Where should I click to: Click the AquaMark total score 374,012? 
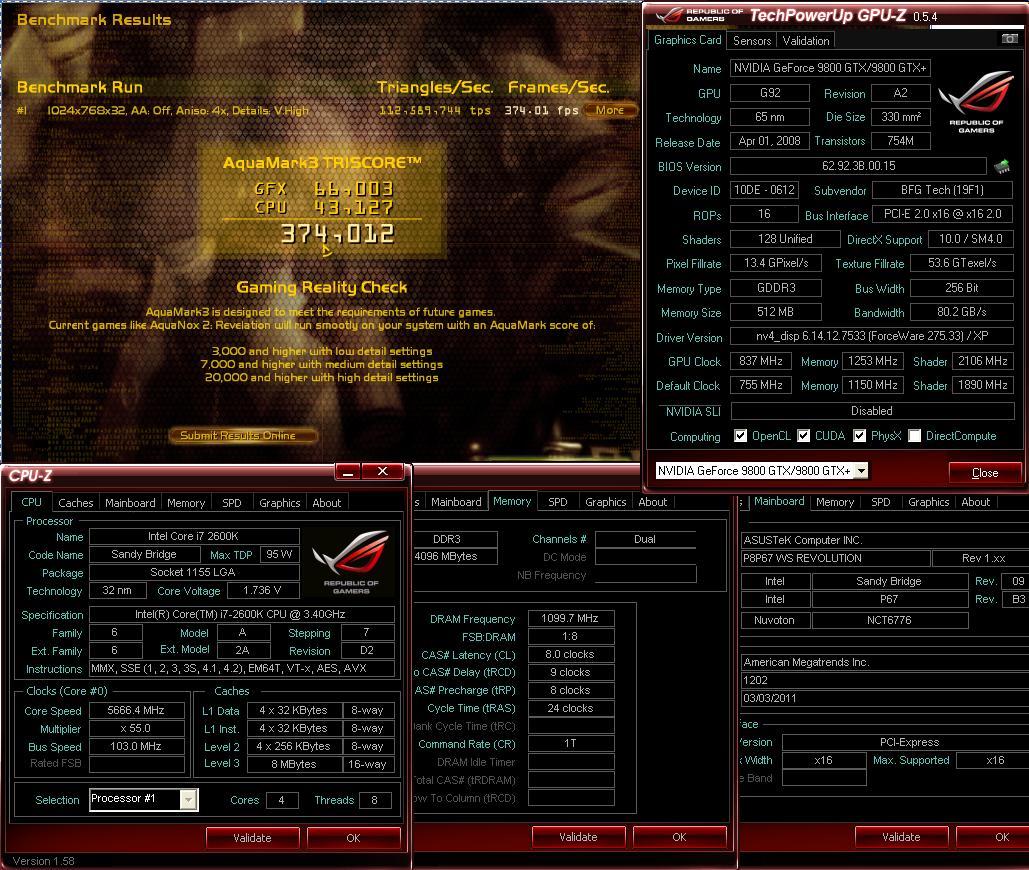click(337, 234)
